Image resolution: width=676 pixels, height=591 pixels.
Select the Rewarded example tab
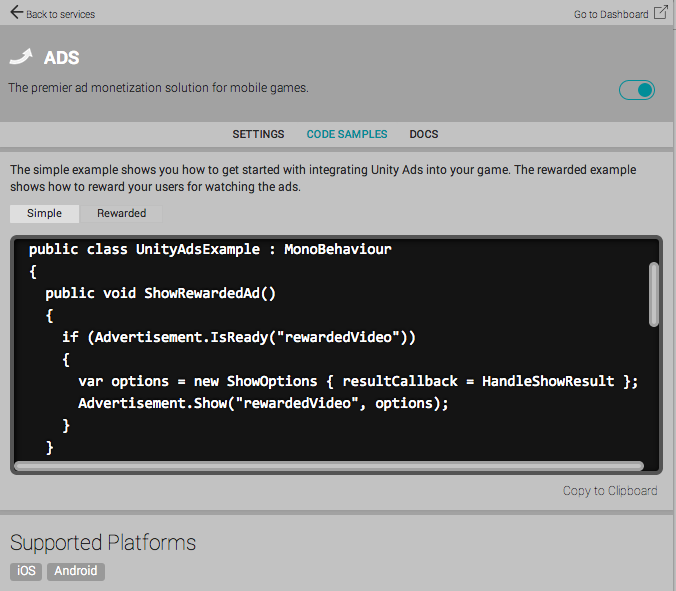(122, 213)
